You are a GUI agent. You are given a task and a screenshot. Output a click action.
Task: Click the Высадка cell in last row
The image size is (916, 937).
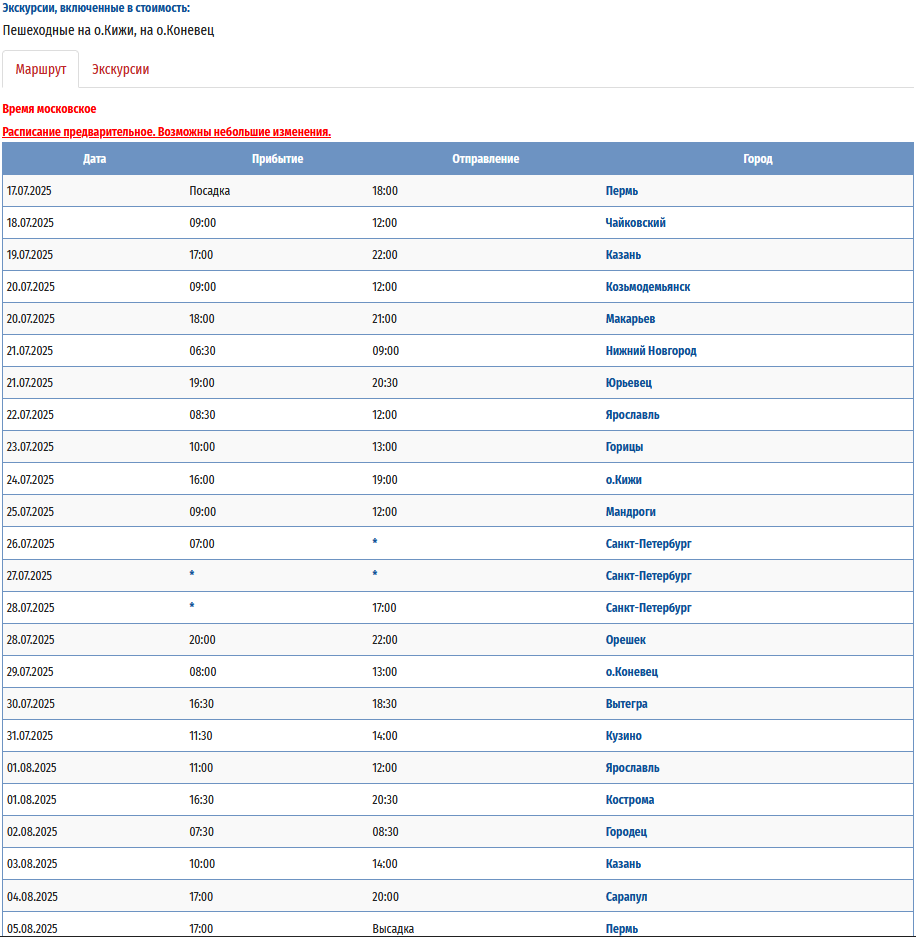point(393,929)
